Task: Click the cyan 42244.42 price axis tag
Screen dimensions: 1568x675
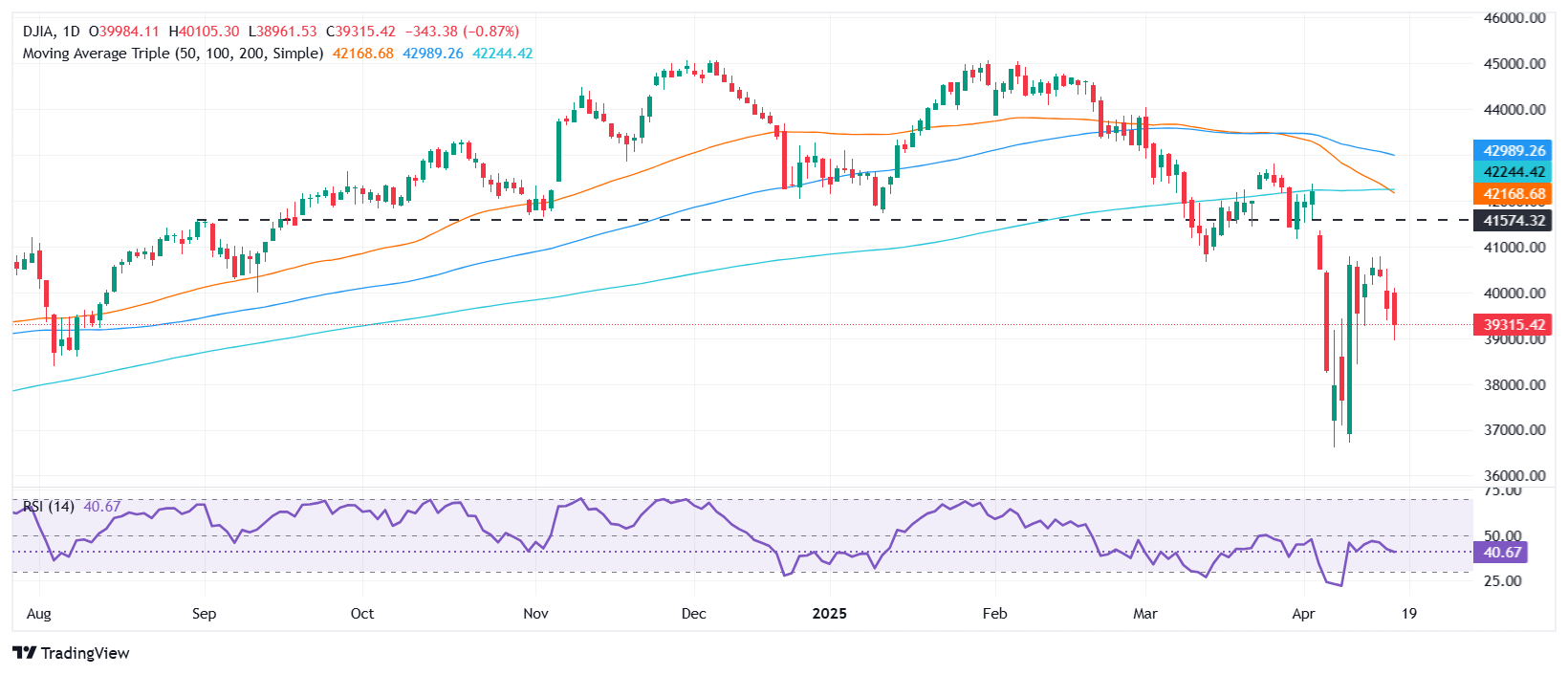Action: (x=1514, y=172)
